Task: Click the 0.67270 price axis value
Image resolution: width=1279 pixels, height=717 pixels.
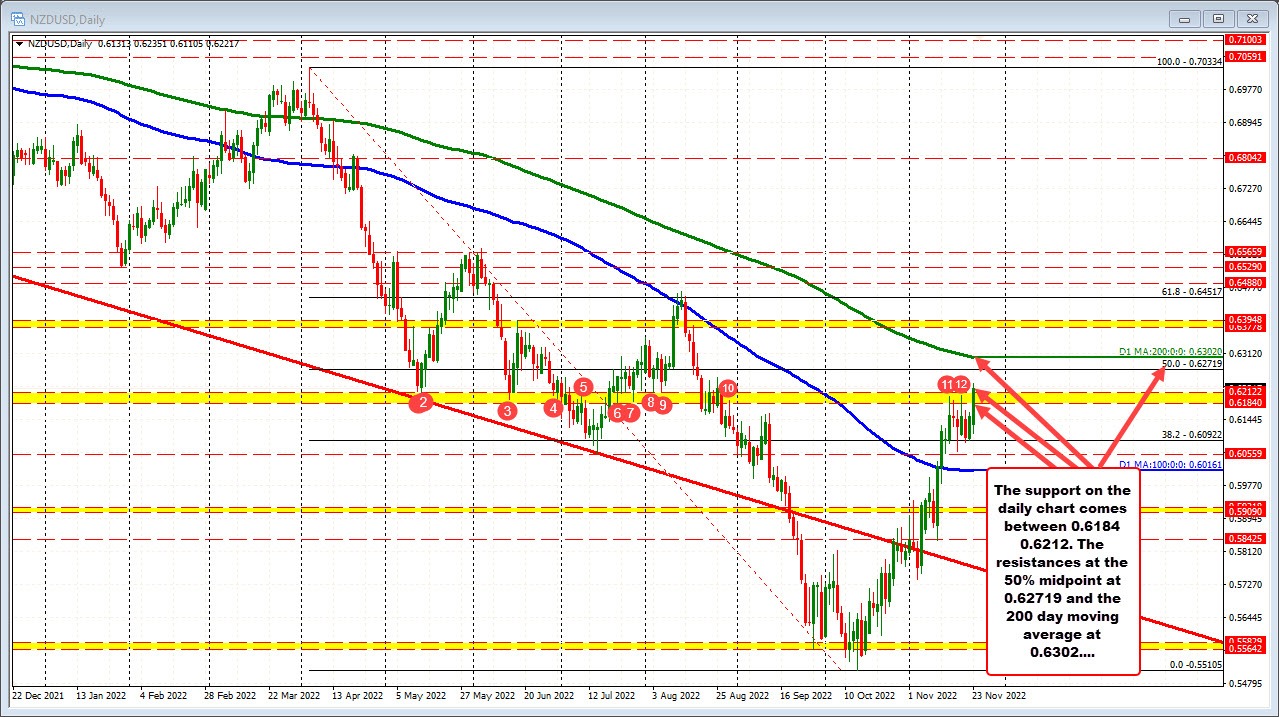Action: coord(1245,188)
